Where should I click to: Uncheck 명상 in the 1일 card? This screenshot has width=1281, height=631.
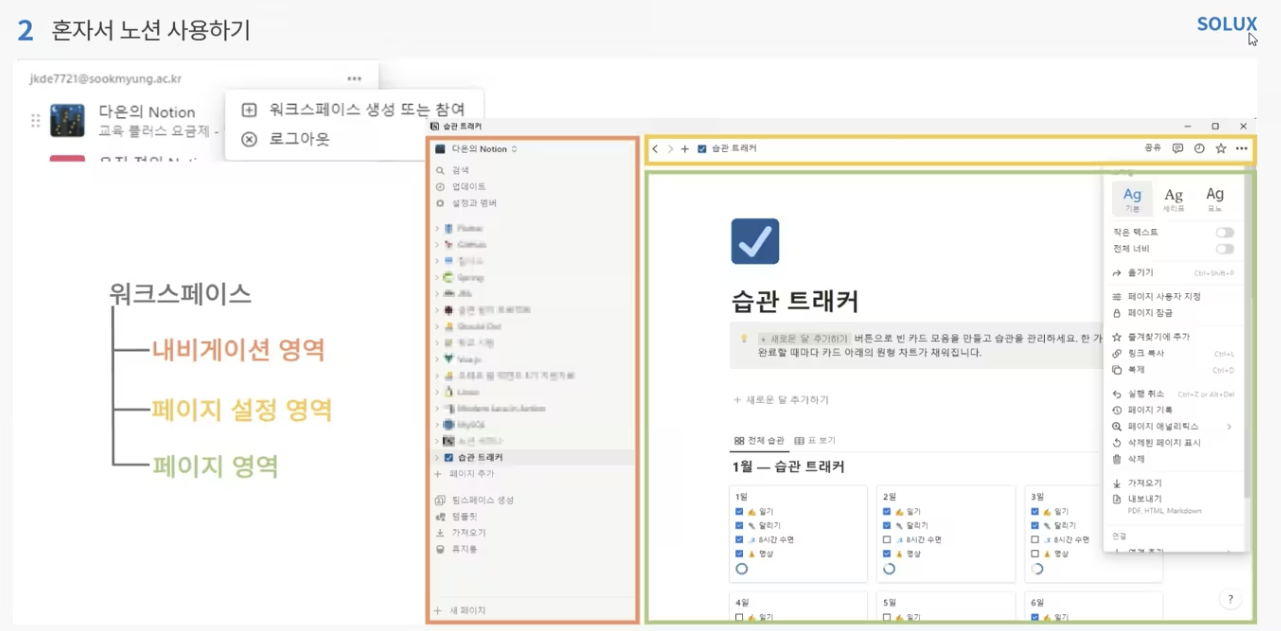(739, 553)
